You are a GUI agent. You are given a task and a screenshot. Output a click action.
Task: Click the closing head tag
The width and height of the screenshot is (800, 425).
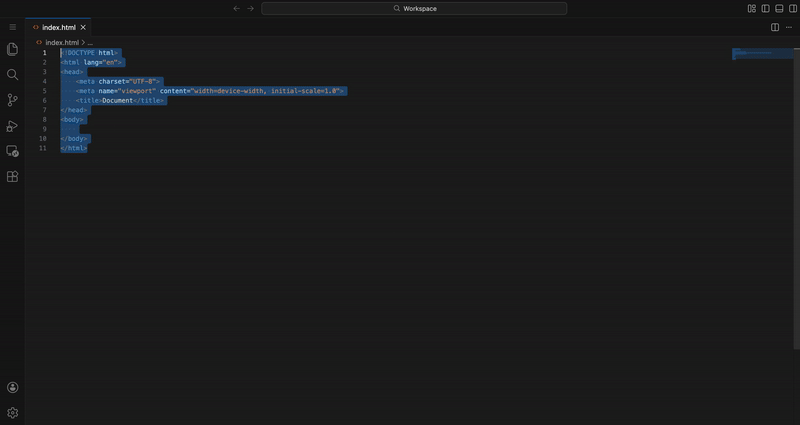[74, 110]
